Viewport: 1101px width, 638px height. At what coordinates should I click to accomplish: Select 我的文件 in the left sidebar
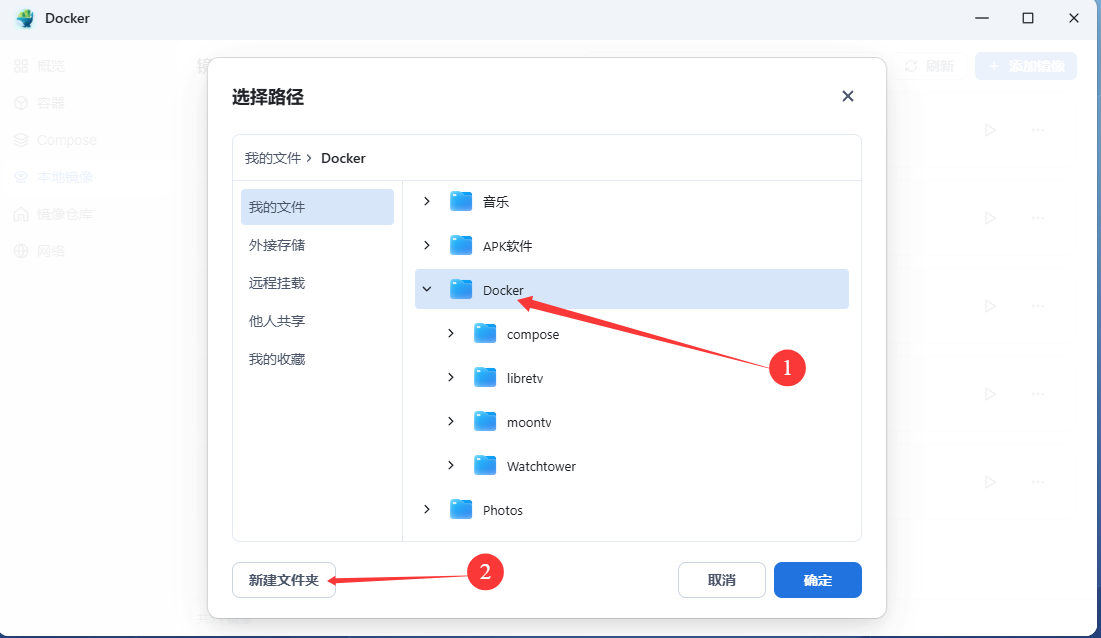tap(317, 207)
